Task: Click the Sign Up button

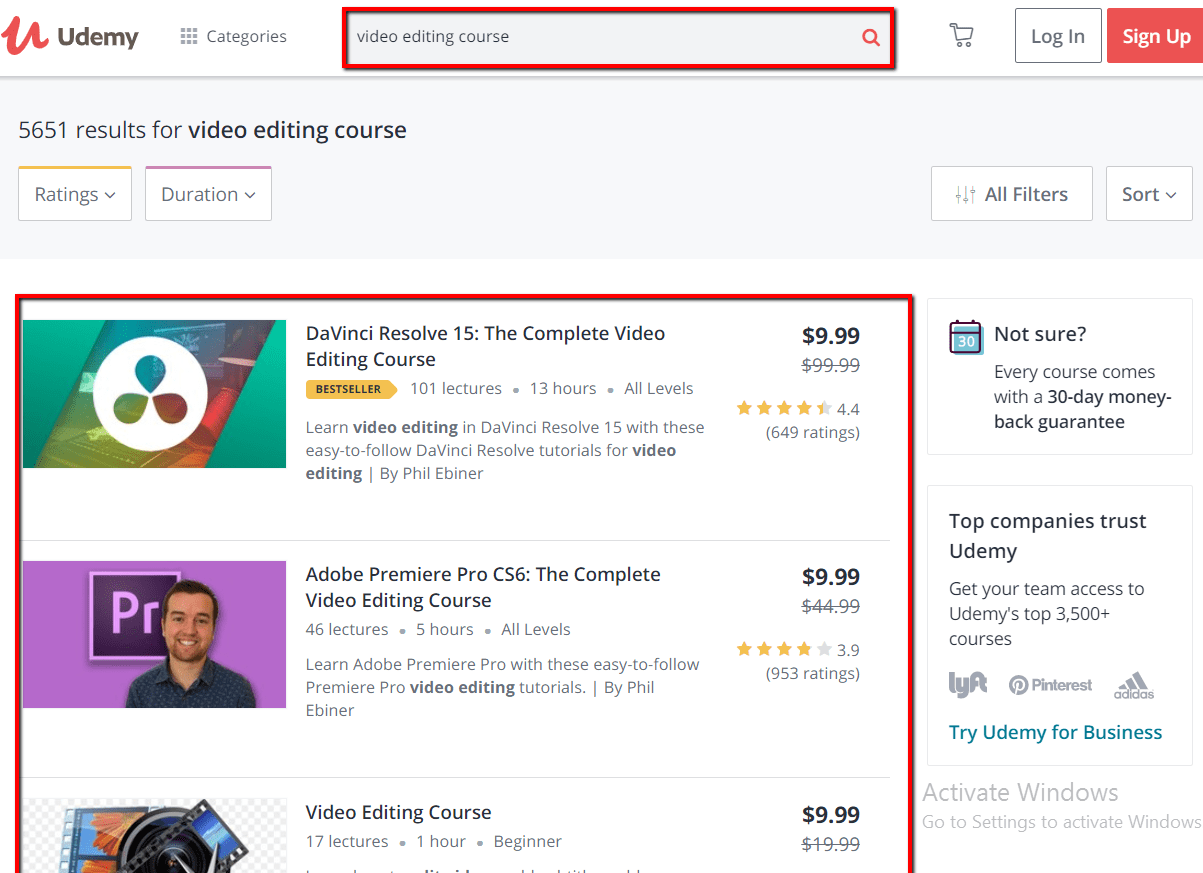Action: click(1155, 36)
